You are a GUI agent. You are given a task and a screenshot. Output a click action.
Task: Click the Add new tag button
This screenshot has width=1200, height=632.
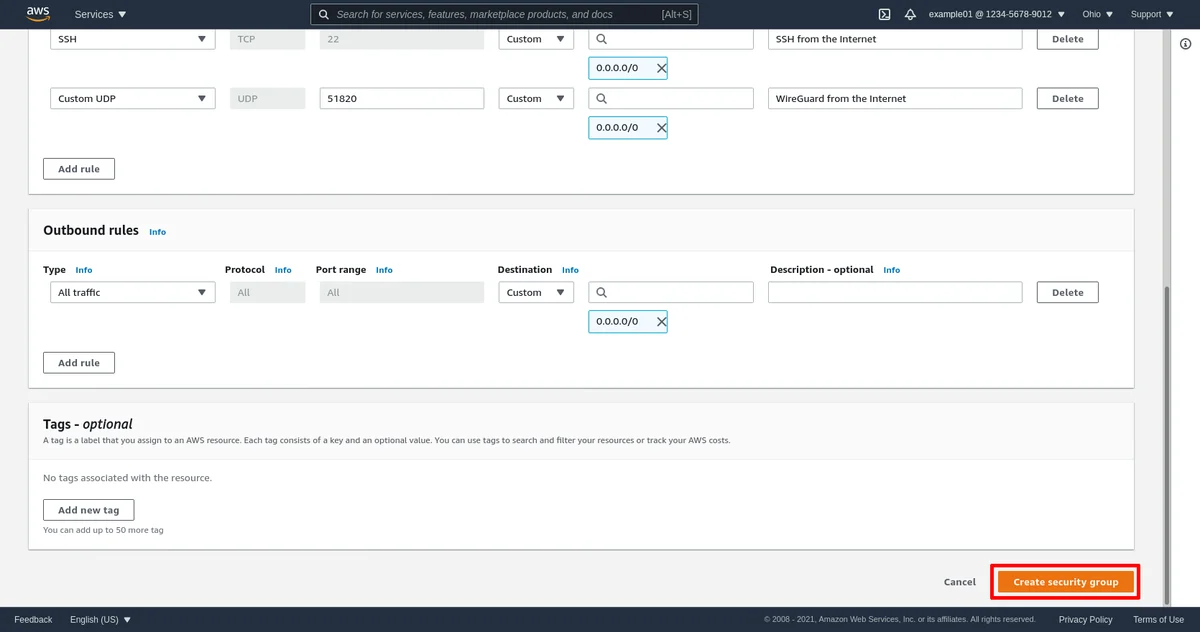tap(88, 510)
